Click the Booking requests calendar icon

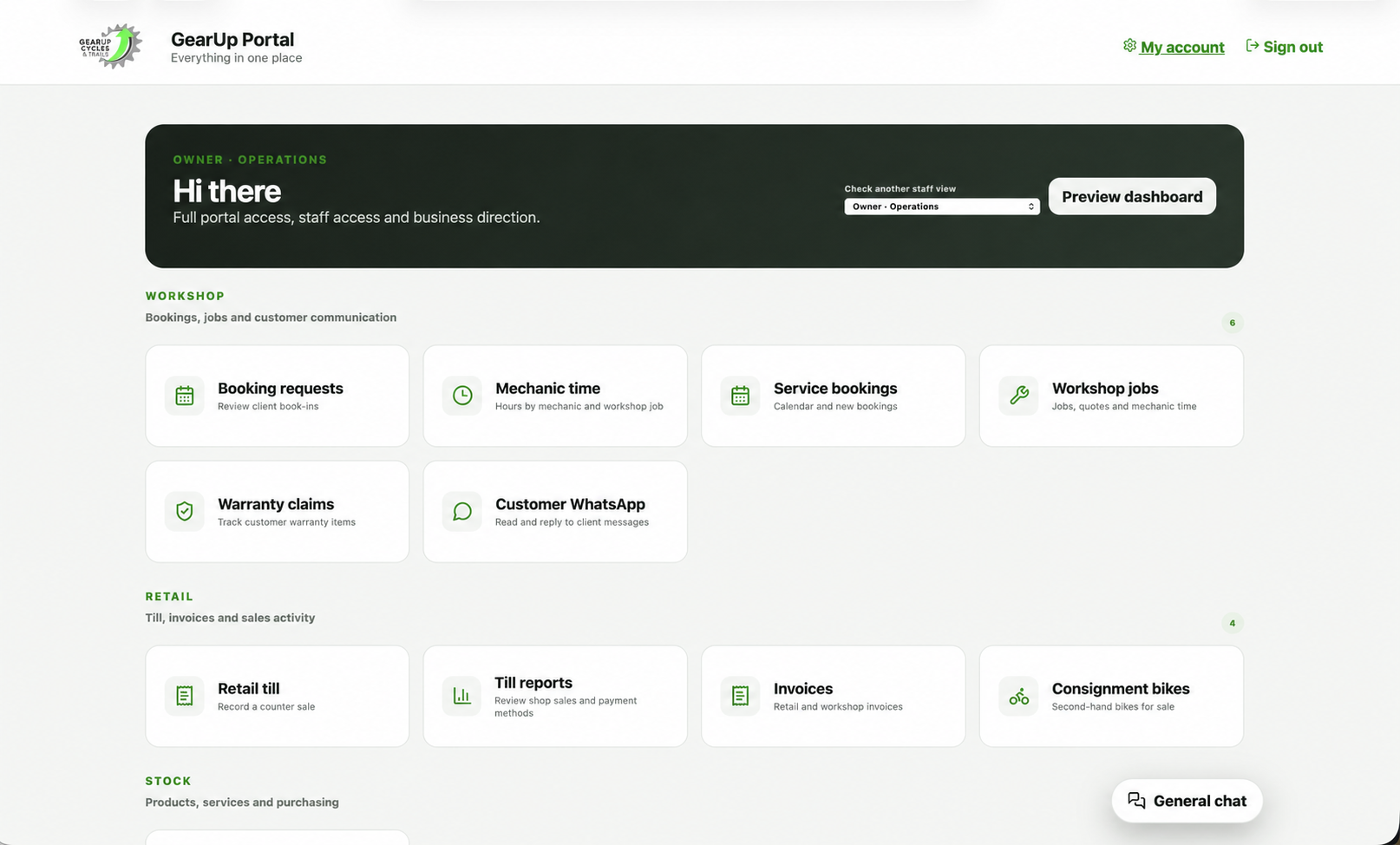[x=185, y=396]
